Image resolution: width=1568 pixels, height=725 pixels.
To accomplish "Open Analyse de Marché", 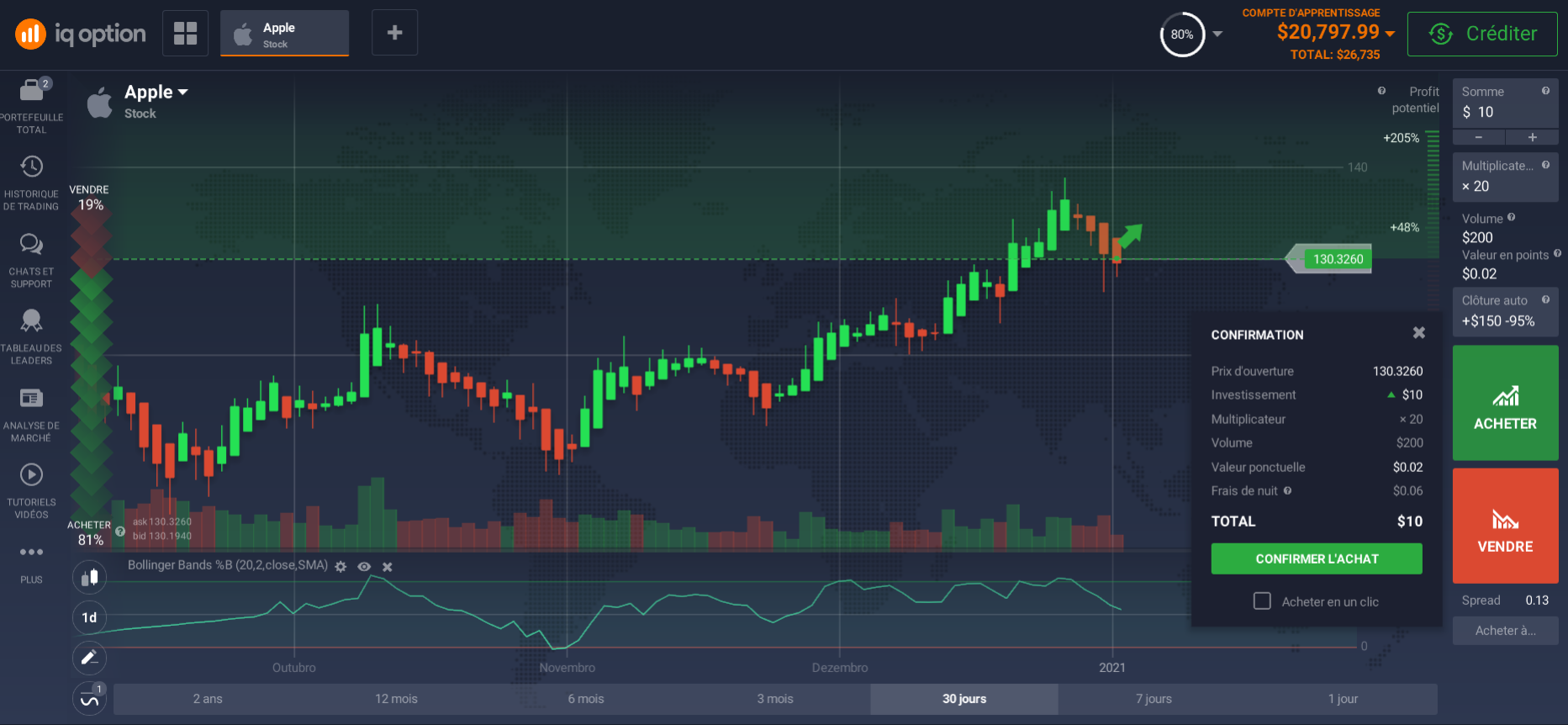I will [31, 415].
